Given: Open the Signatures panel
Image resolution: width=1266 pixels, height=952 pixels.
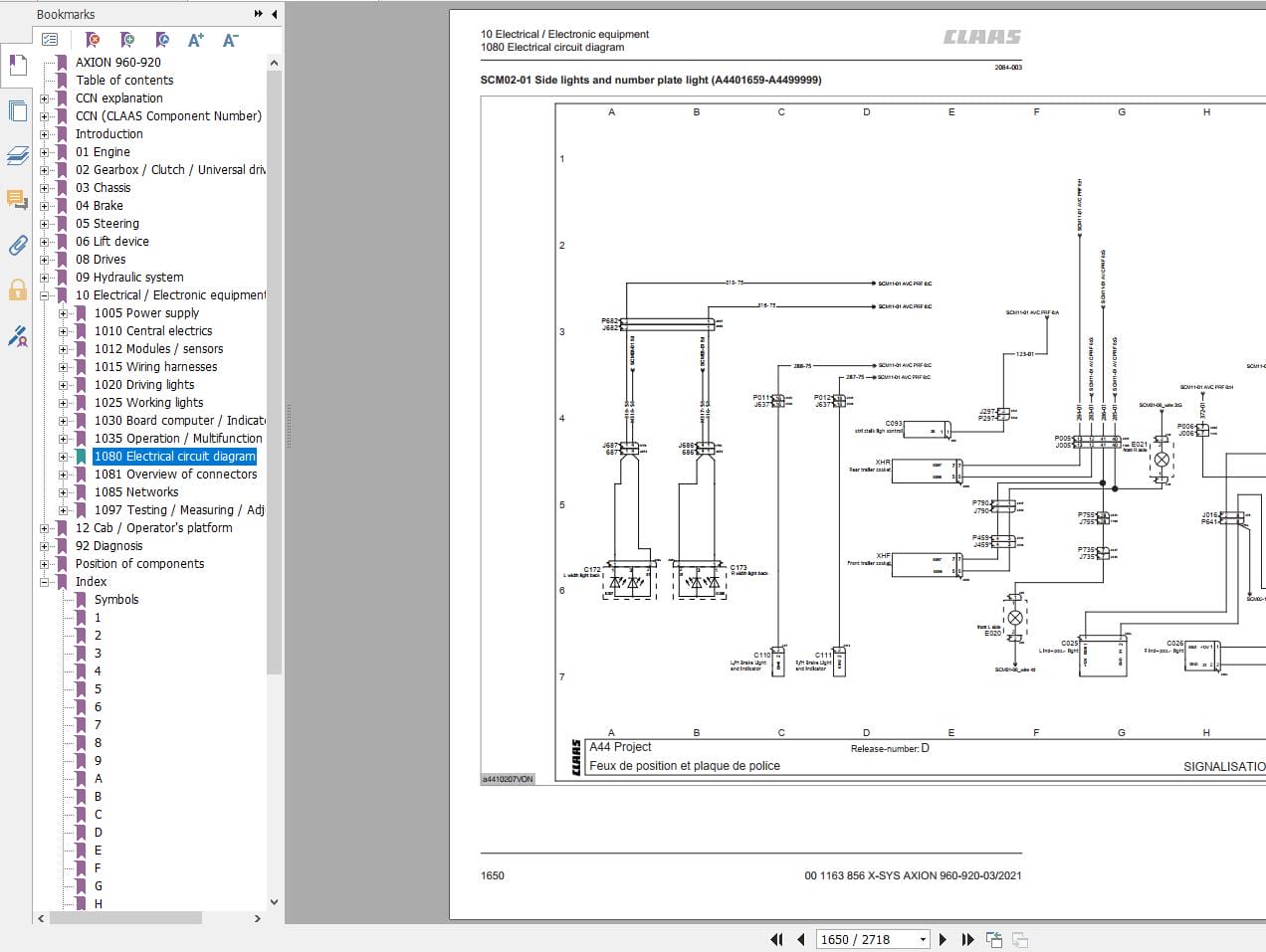Looking at the screenshot, I should (17, 335).
